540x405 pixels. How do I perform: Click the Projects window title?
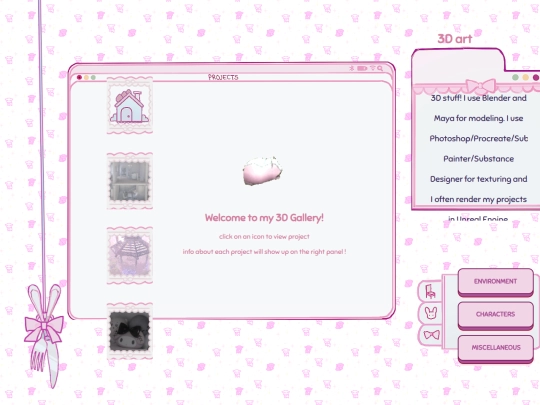coord(223,77)
